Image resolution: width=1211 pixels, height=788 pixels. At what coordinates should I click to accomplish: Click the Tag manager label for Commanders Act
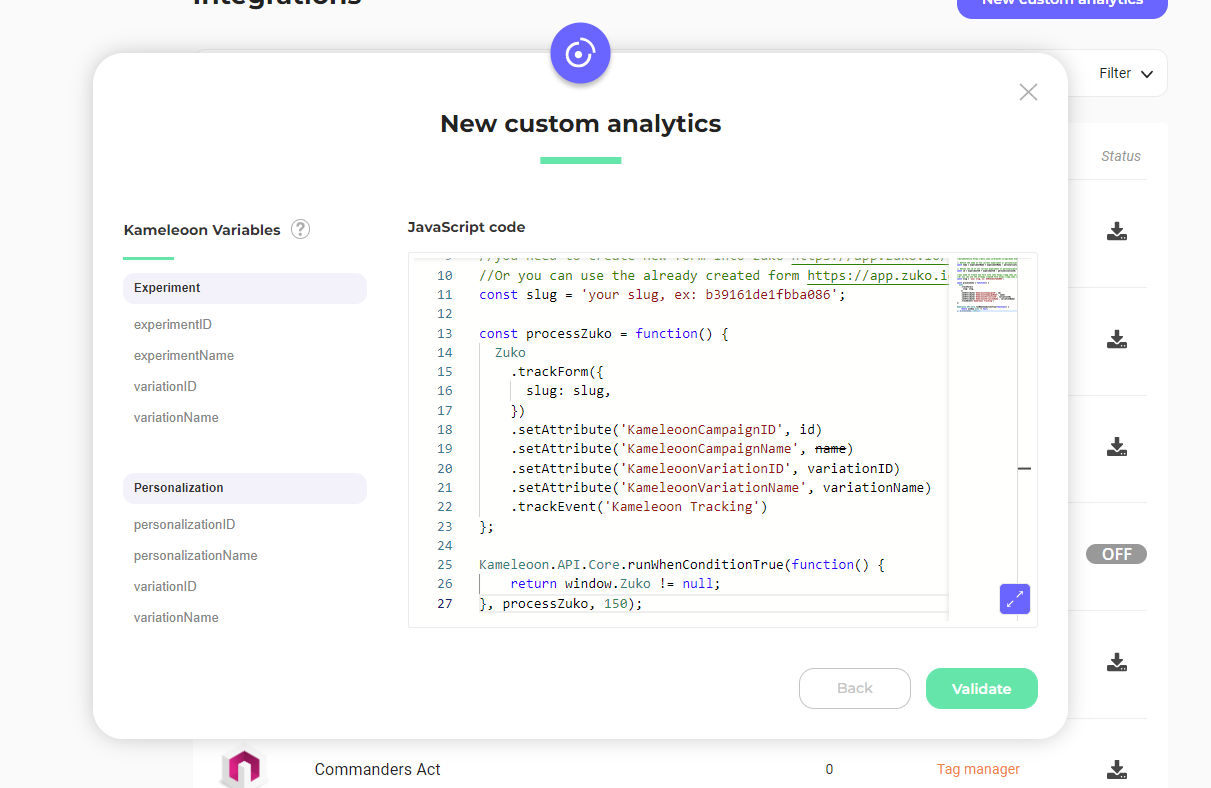point(978,769)
